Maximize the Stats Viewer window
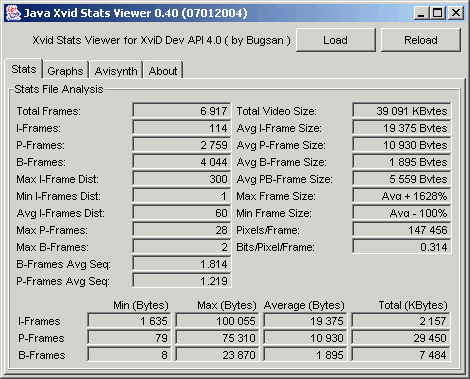Screen dimensions: 470x379 (x=438, y=13)
